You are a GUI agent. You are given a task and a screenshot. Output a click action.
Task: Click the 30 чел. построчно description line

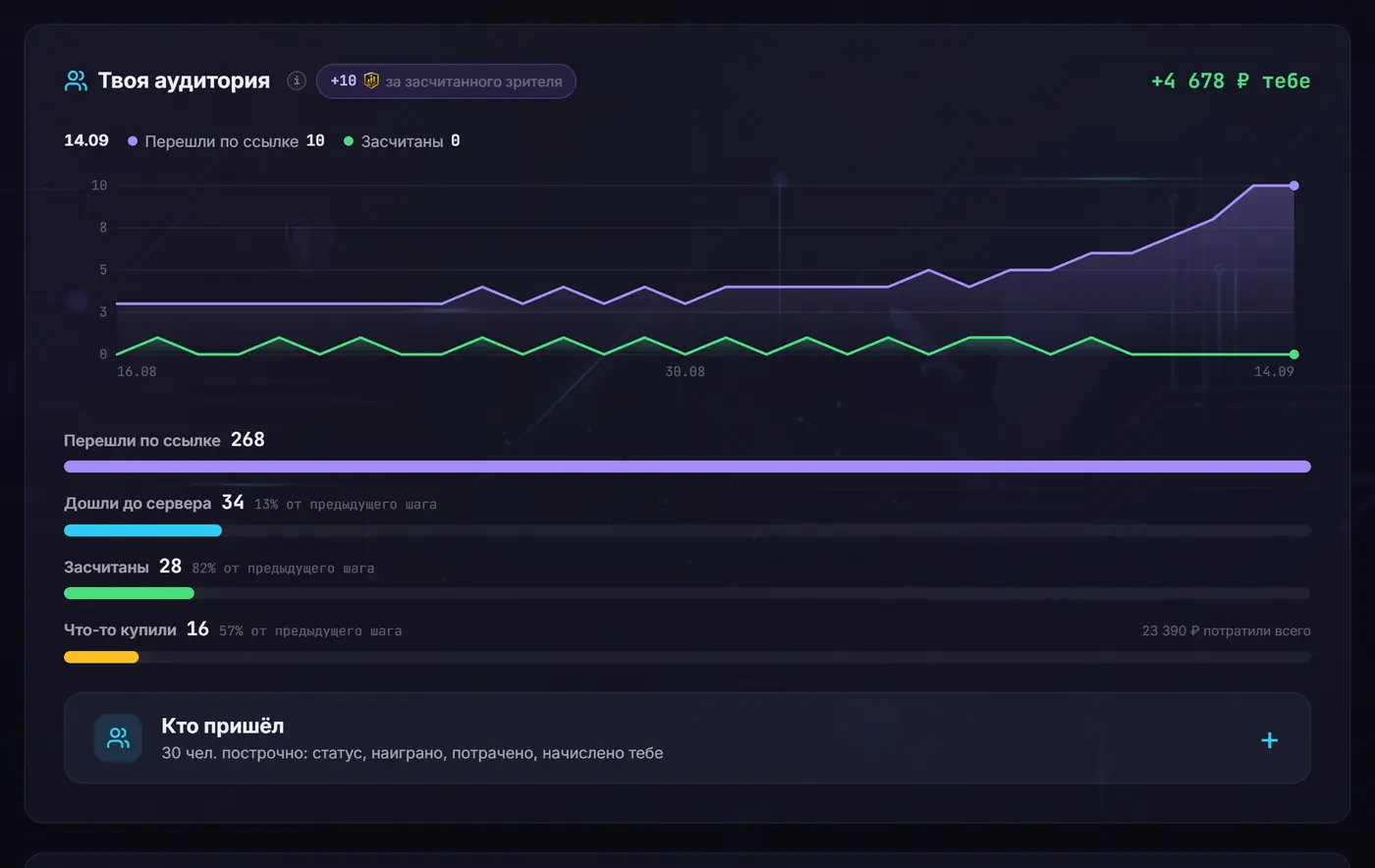[412, 753]
